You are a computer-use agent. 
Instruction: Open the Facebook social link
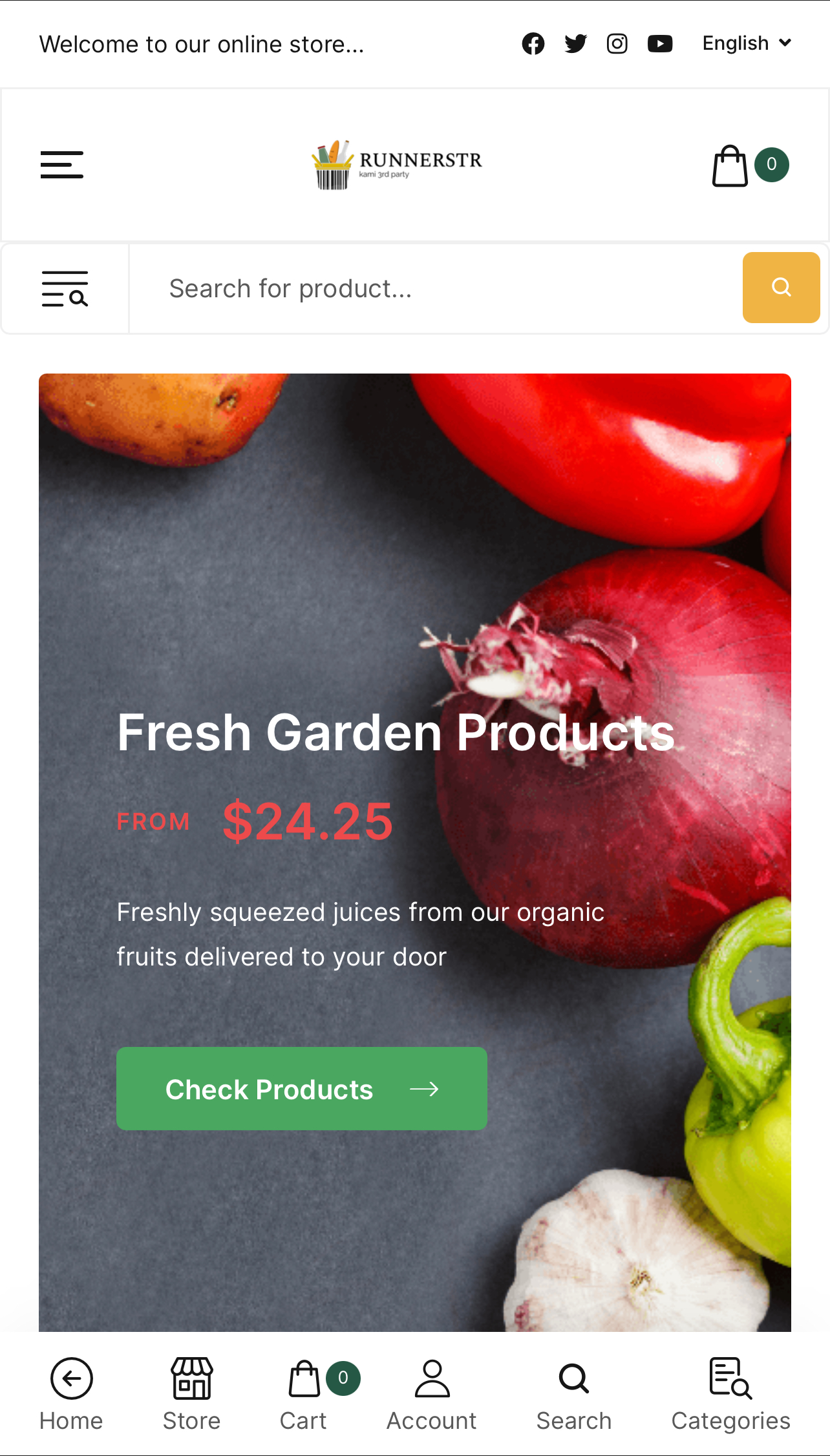click(533, 43)
